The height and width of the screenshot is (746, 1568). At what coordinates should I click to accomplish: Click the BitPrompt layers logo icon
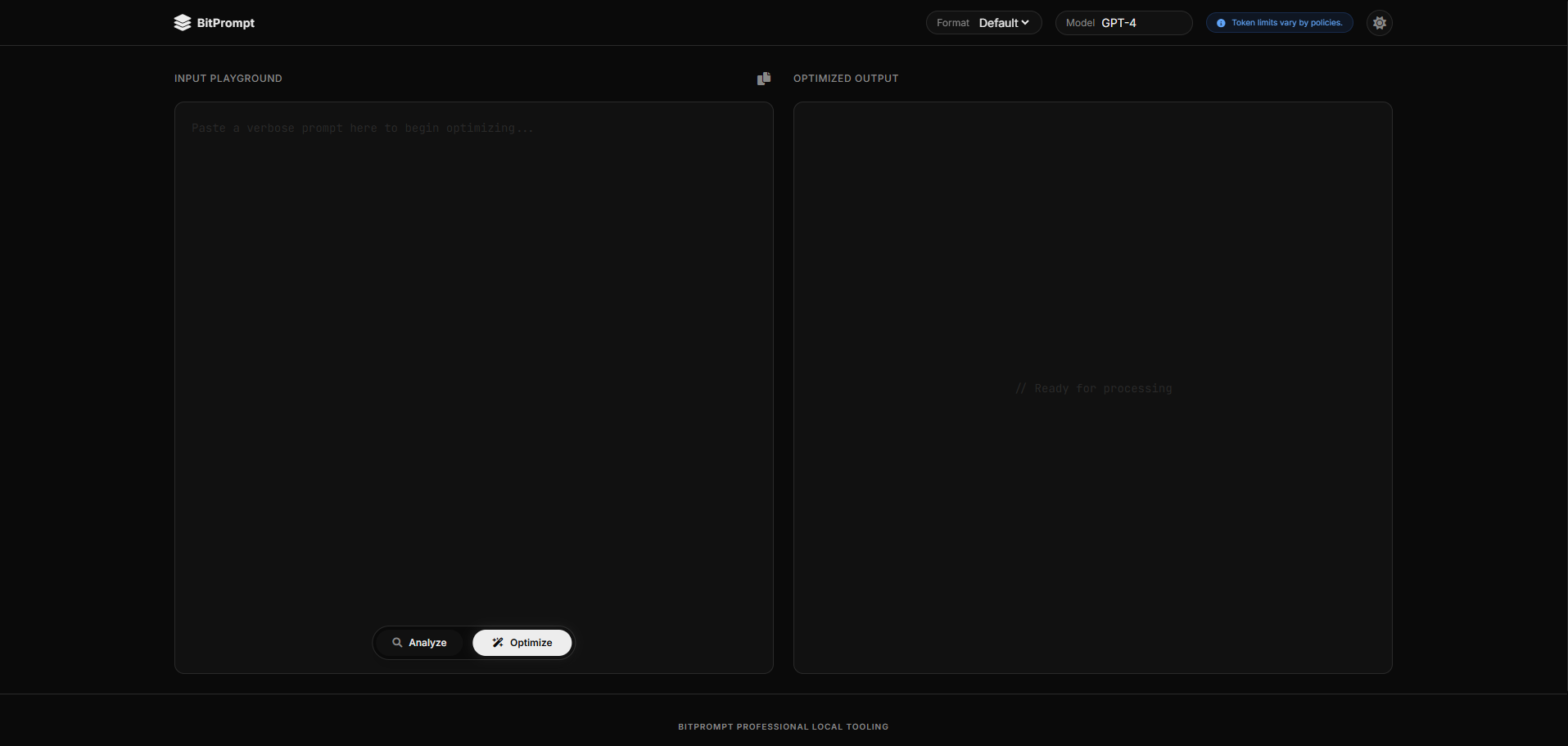pyautogui.click(x=183, y=22)
